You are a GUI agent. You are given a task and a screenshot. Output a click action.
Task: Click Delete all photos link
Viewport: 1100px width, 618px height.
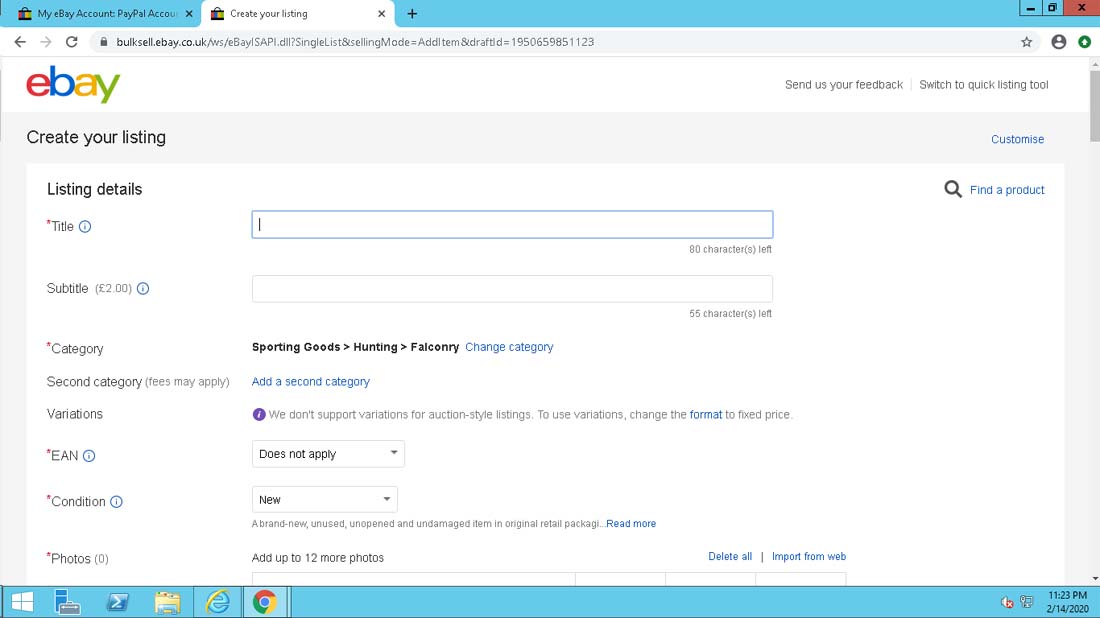click(x=730, y=556)
